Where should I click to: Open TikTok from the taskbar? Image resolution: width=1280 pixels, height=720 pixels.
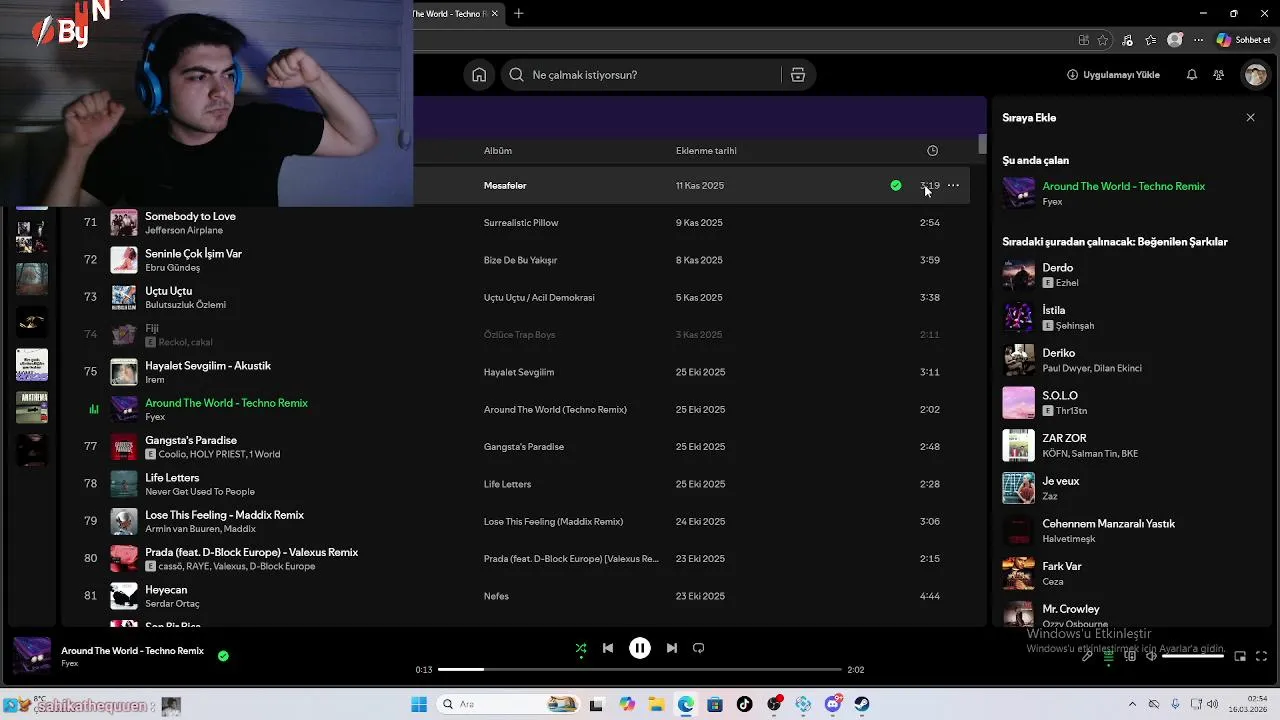tap(744, 704)
